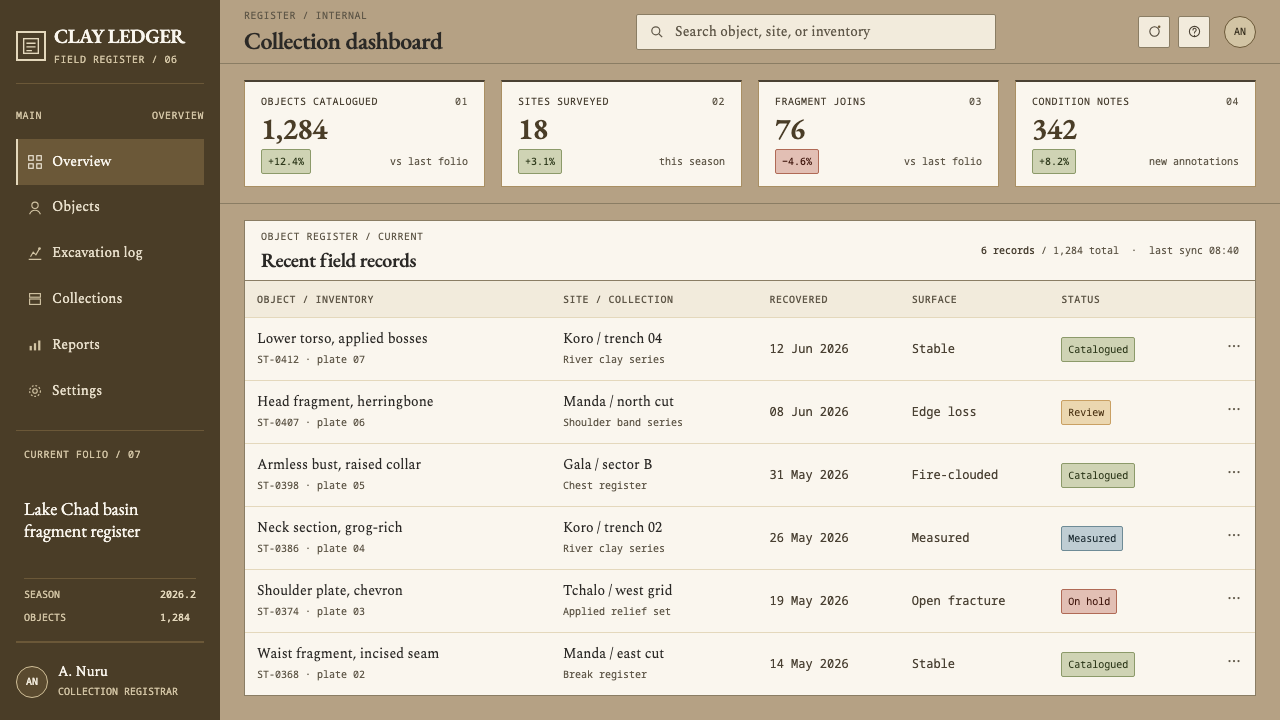Click the On hold status badge
The image size is (1280, 720).
tap(1089, 602)
